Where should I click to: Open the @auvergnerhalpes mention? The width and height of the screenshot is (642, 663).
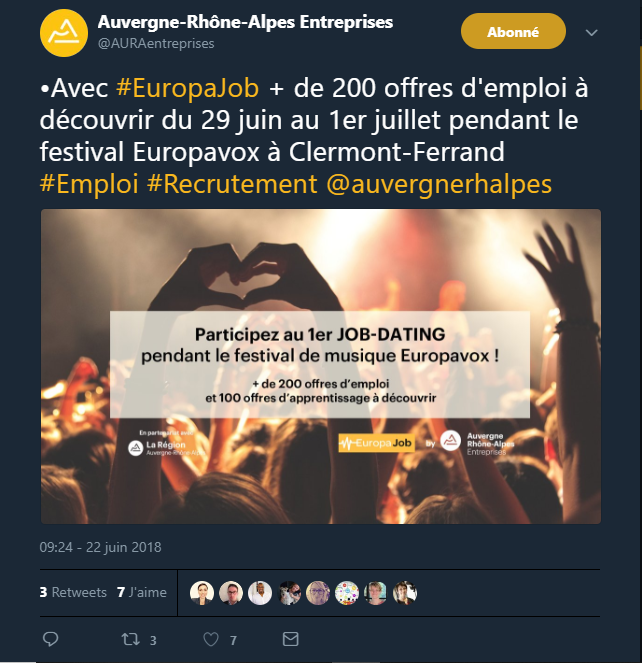click(x=439, y=184)
